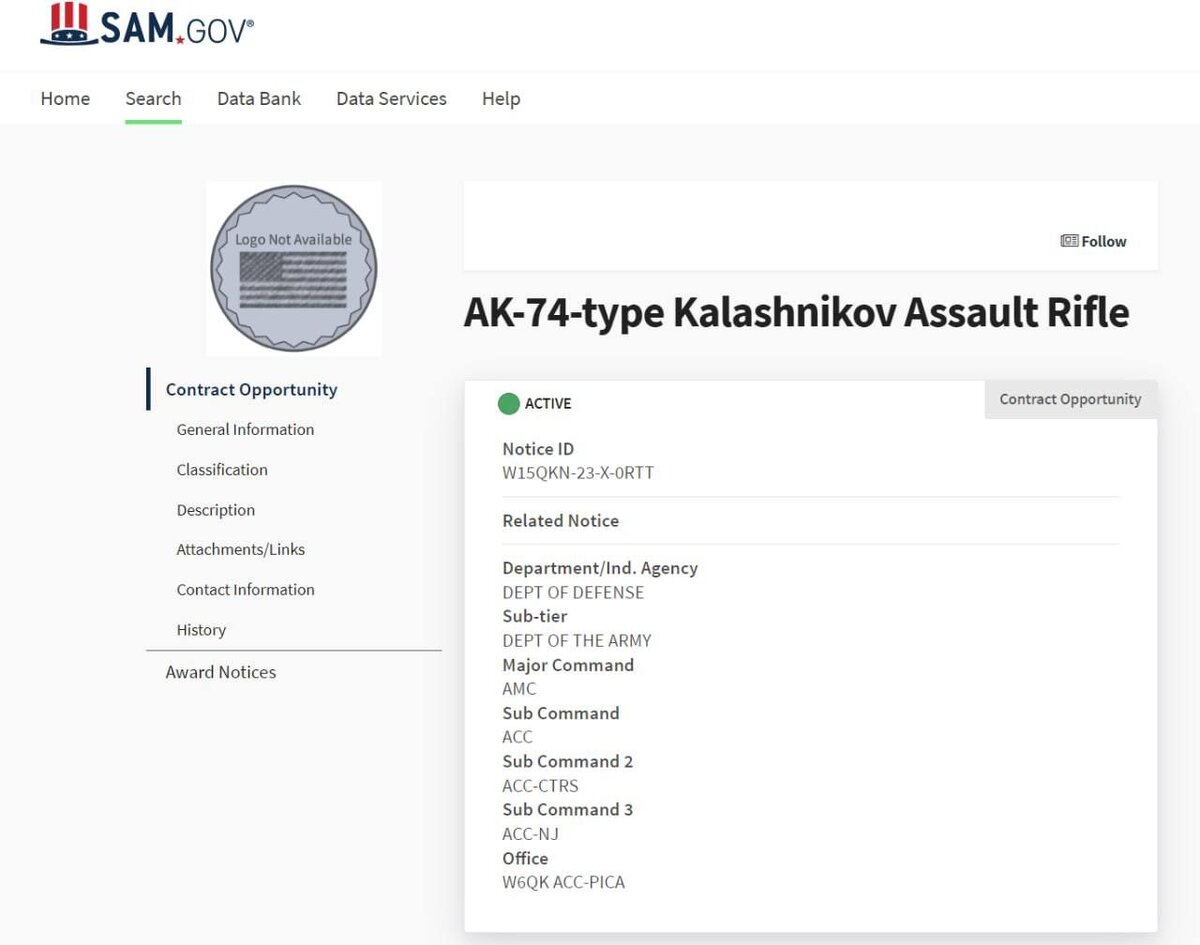
Task: Click the Follow newspaper icon
Action: point(1069,241)
